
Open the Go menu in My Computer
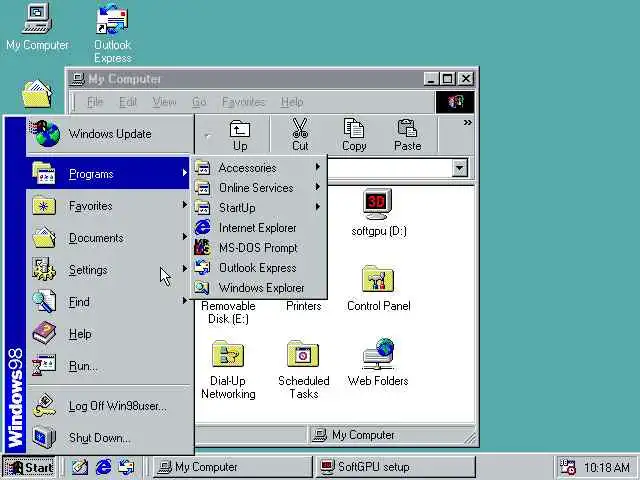199,102
